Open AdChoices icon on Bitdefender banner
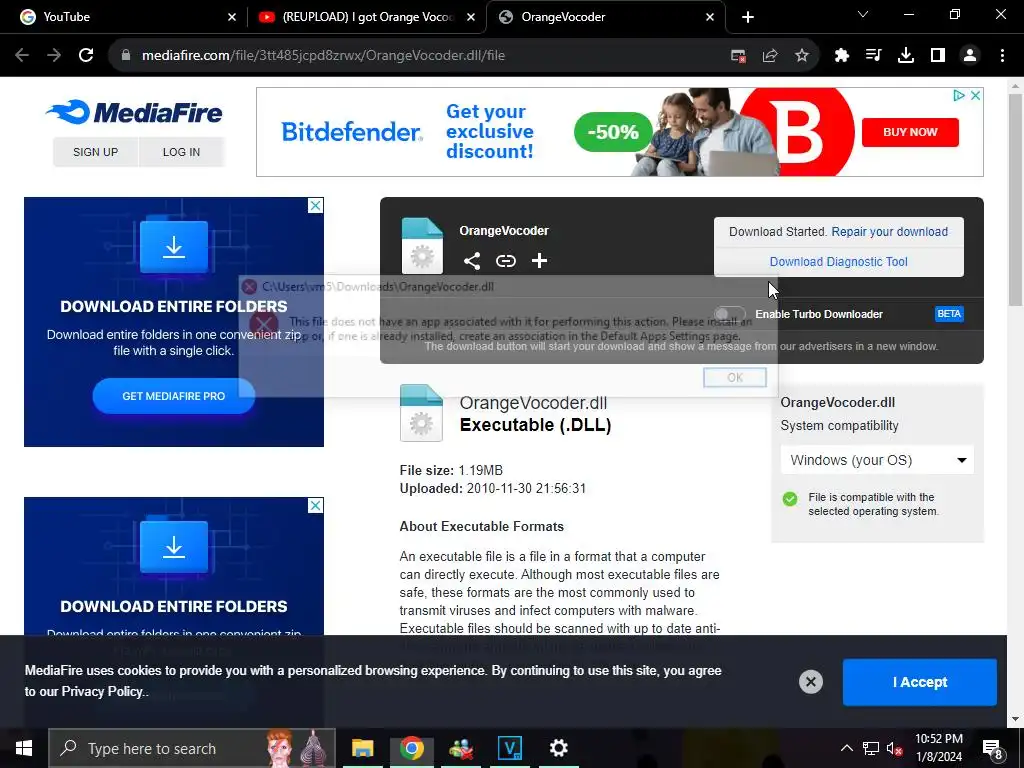The height and width of the screenshot is (768, 1024). [959, 95]
